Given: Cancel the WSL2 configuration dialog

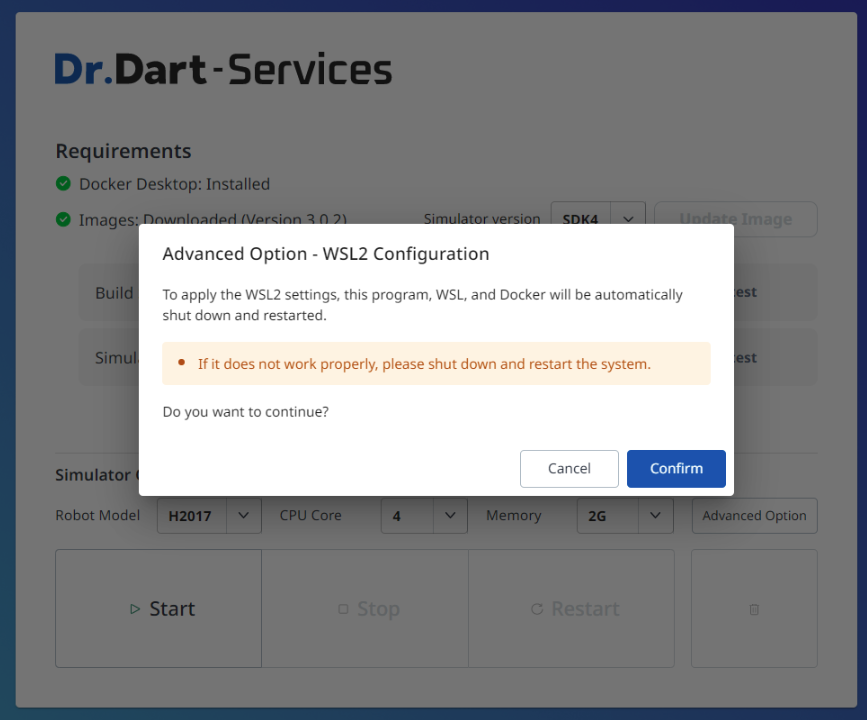Looking at the screenshot, I should 569,468.
